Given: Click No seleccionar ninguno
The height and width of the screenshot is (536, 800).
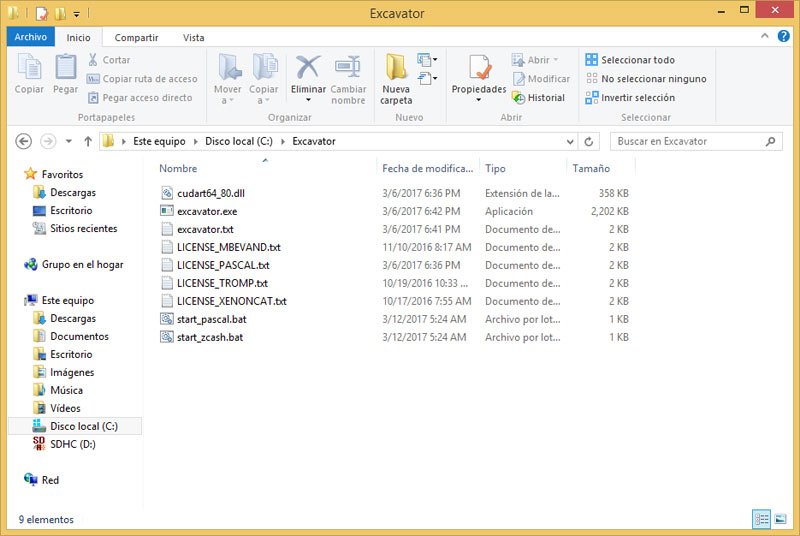Looking at the screenshot, I should click(x=646, y=79).
